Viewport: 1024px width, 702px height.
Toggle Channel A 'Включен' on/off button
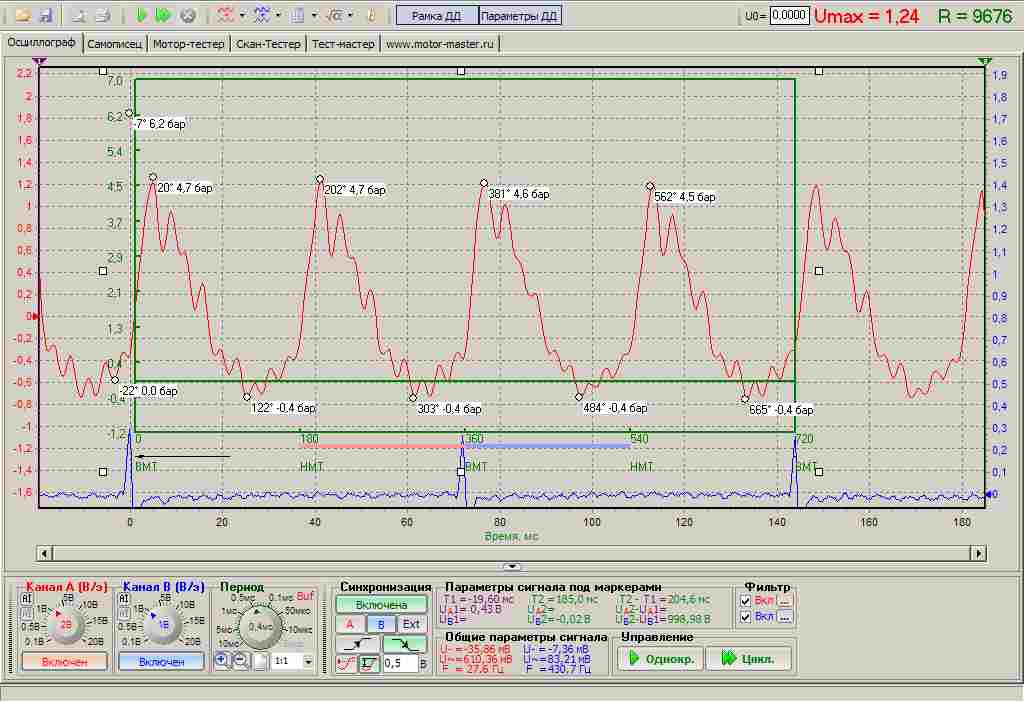point(64,662)
